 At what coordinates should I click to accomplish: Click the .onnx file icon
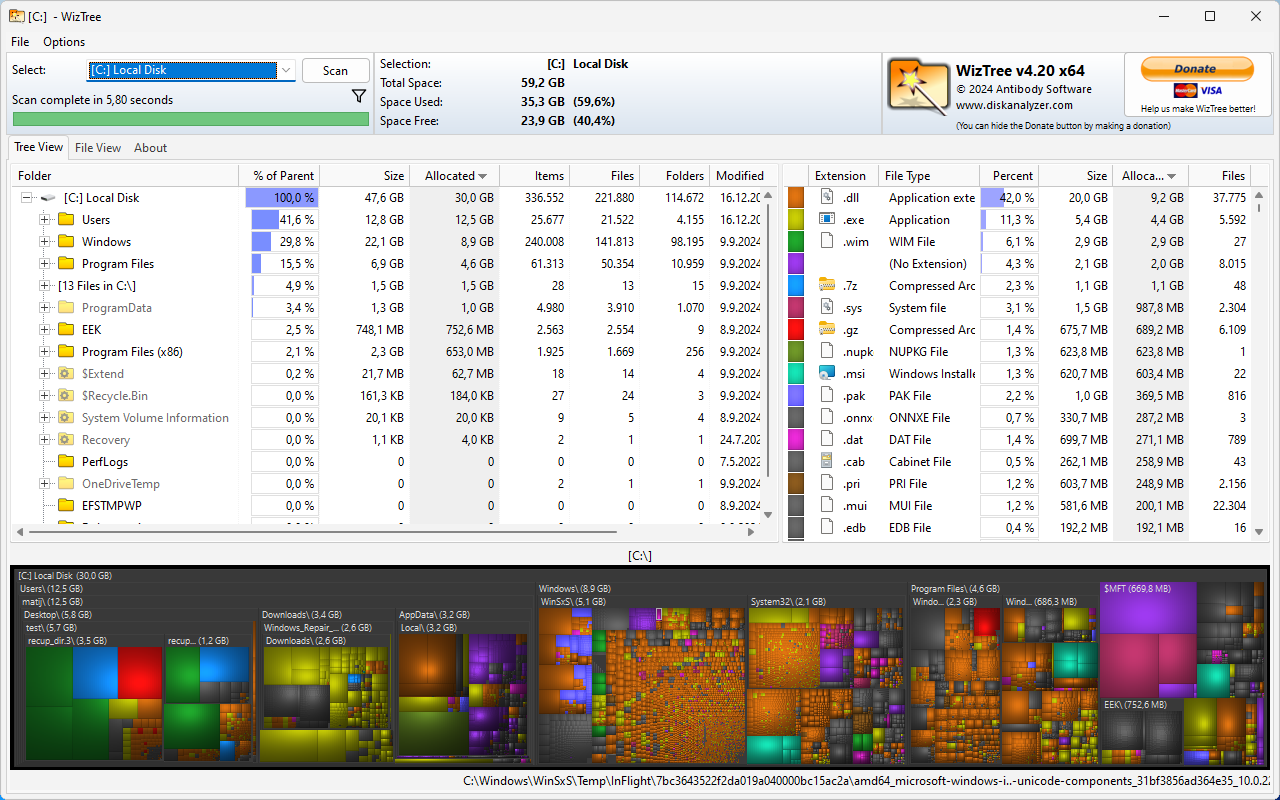[827, 417]
